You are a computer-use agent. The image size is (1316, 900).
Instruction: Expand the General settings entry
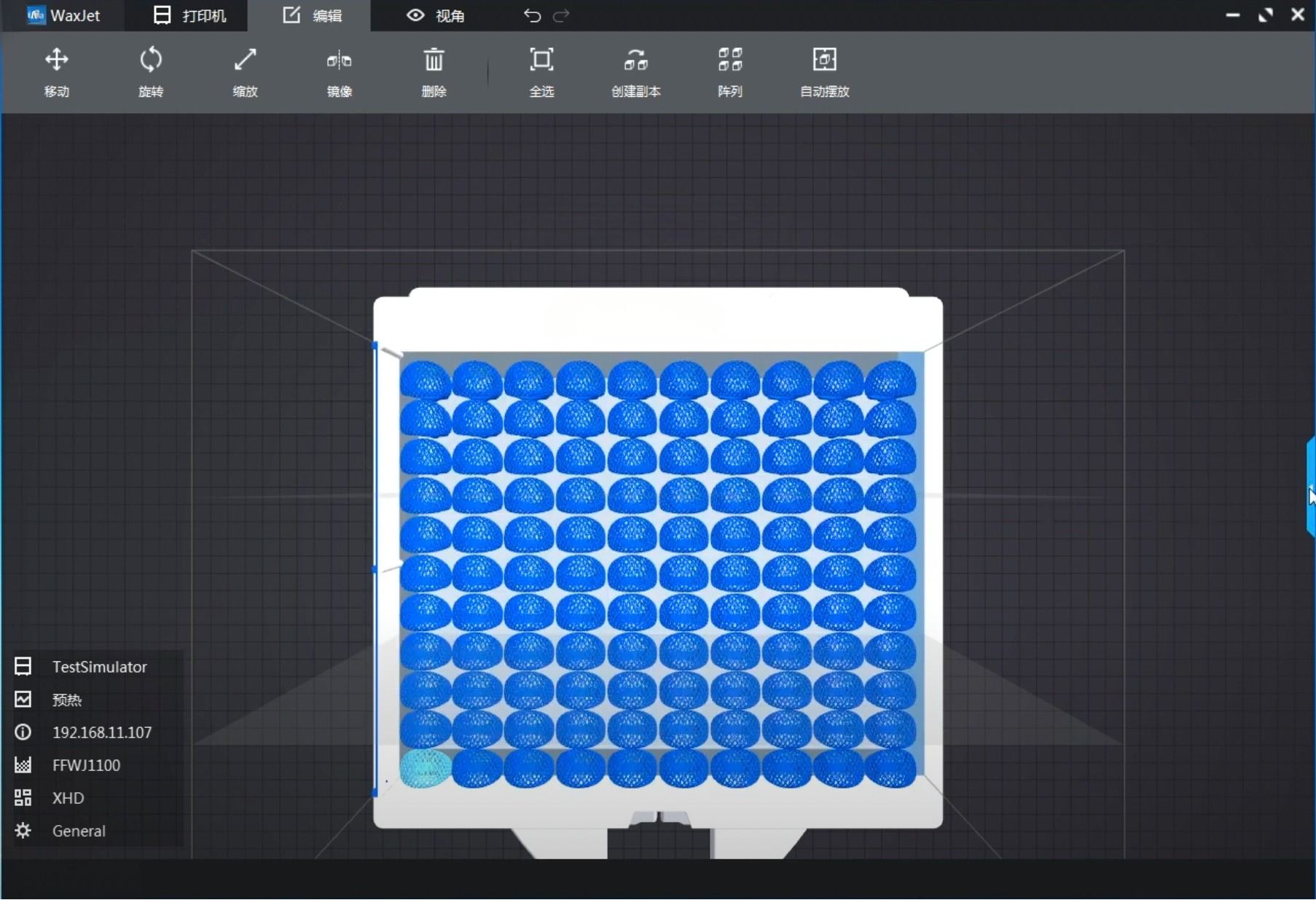78,831
